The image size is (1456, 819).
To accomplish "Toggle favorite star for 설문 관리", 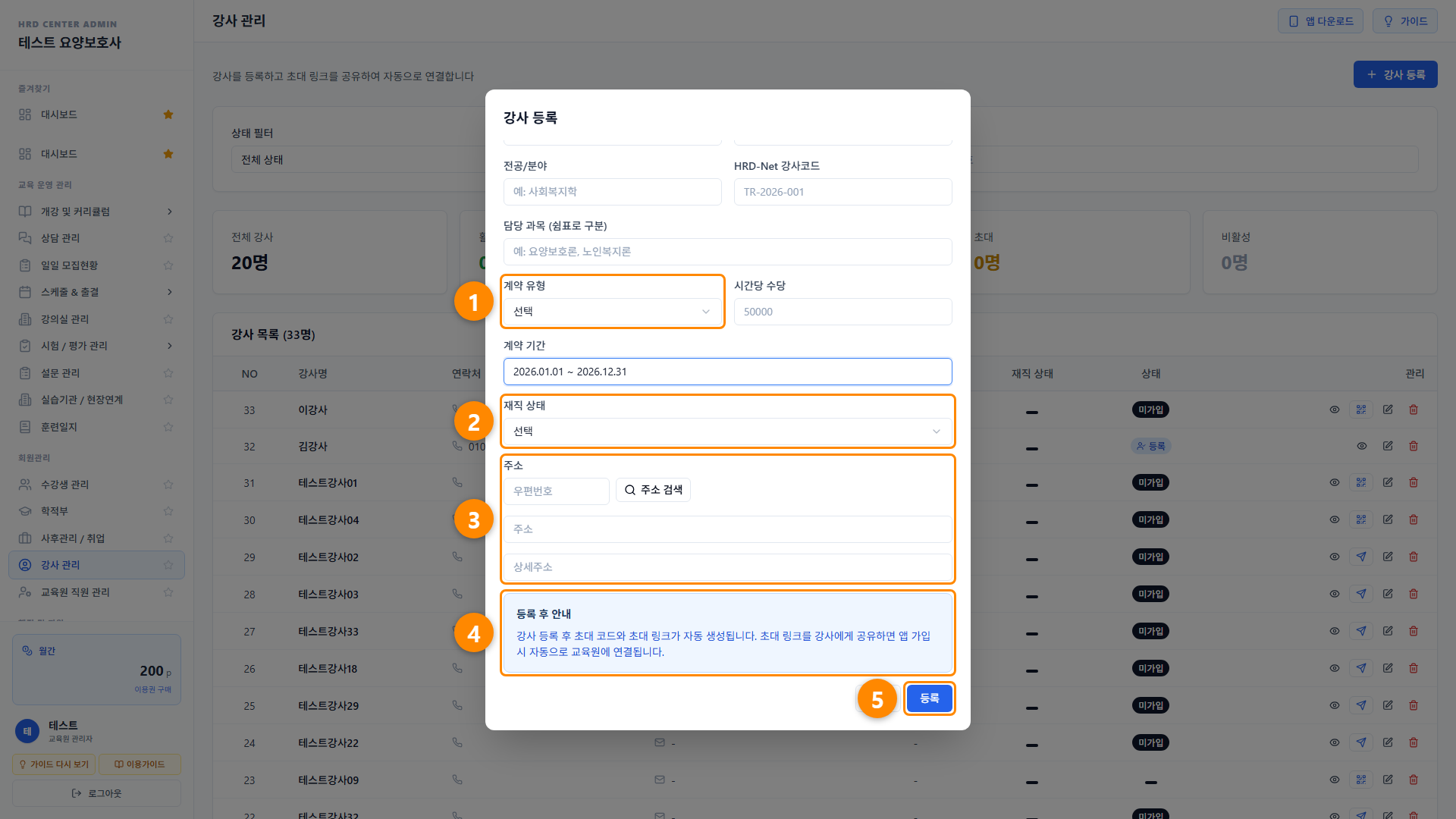I will (168, 373).
